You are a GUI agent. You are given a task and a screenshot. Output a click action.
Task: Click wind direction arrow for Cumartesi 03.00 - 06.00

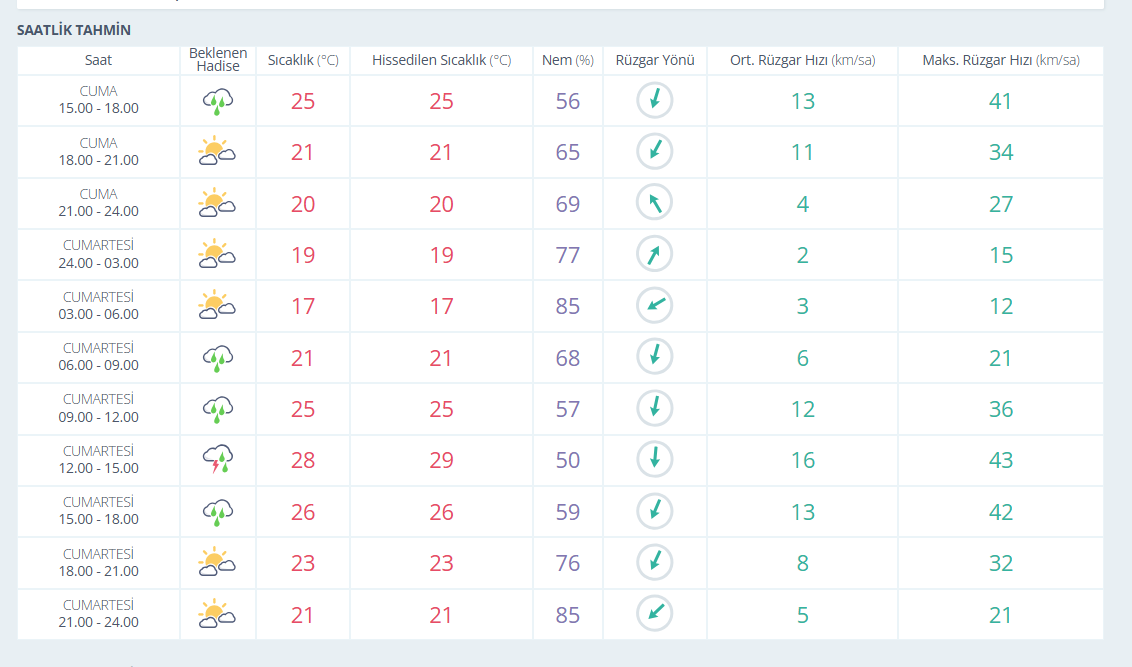click(655, 305)
